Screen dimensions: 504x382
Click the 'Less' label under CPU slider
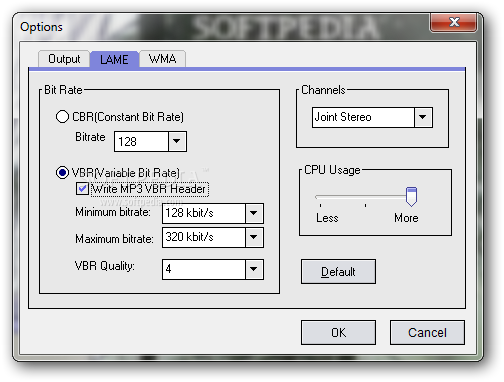327,218
